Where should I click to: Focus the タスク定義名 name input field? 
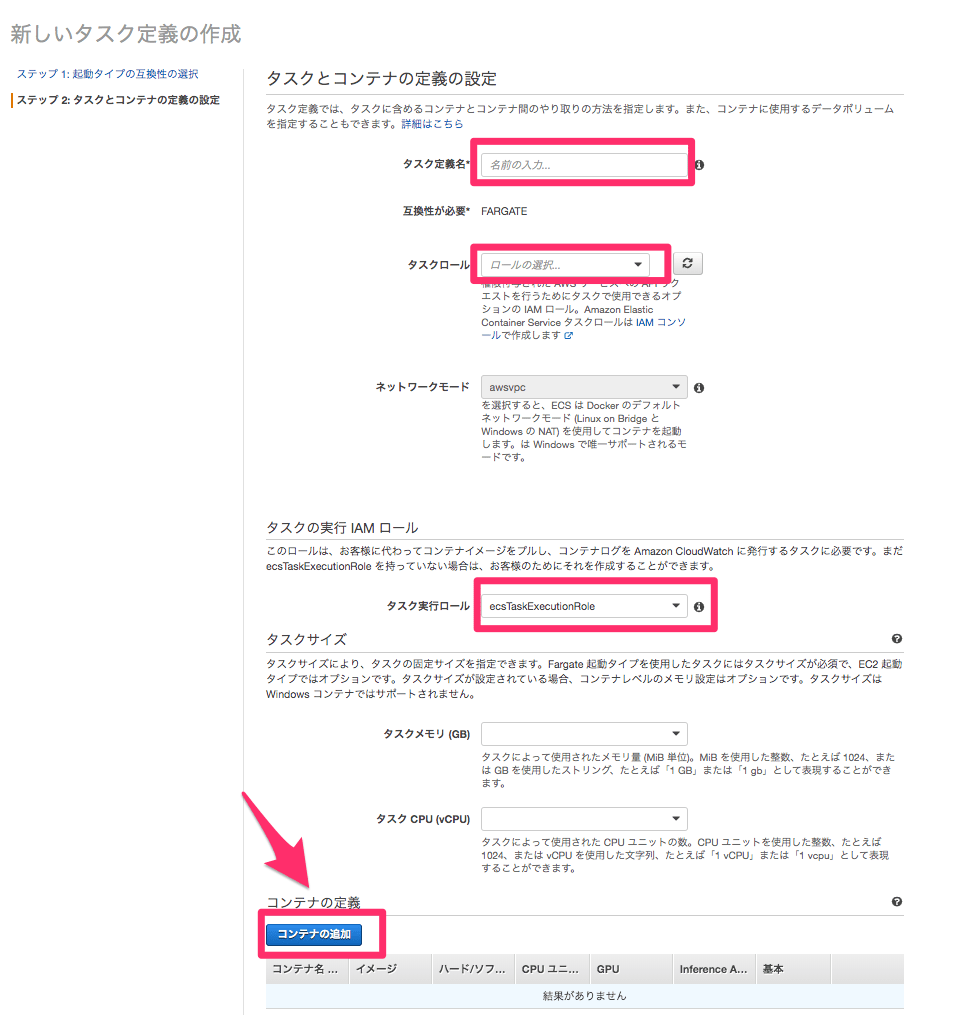point(583,165)
